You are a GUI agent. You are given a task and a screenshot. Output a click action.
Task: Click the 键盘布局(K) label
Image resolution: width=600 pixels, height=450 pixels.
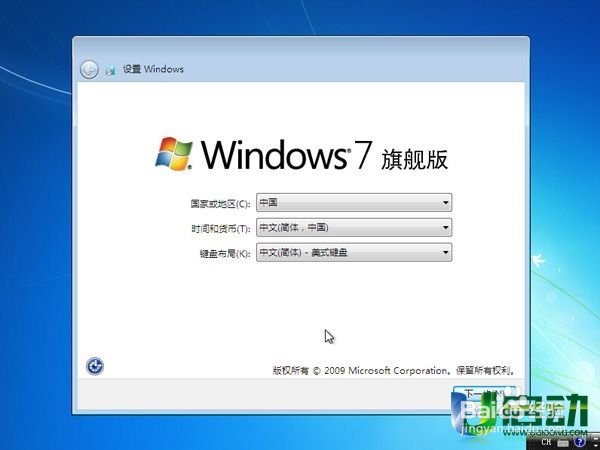coord(225,253)
